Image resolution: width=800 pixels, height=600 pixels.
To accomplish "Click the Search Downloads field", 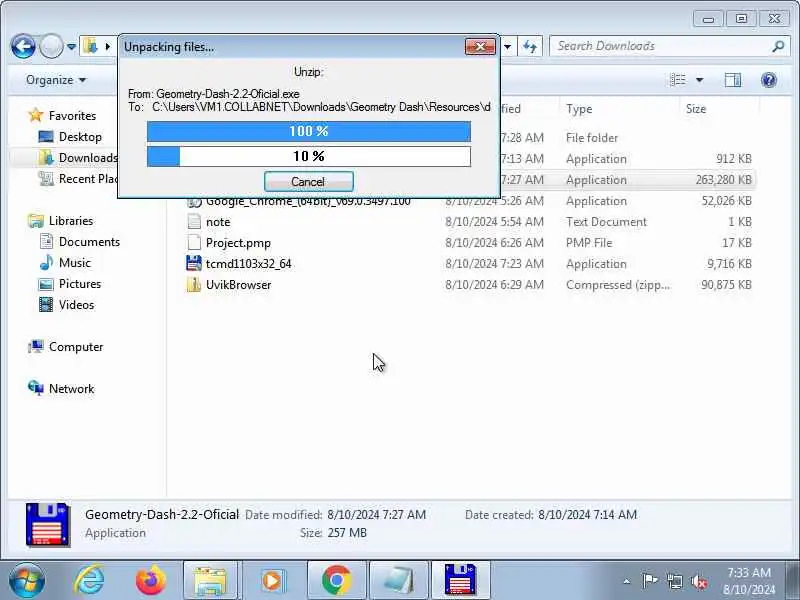I will coord(661,46).
